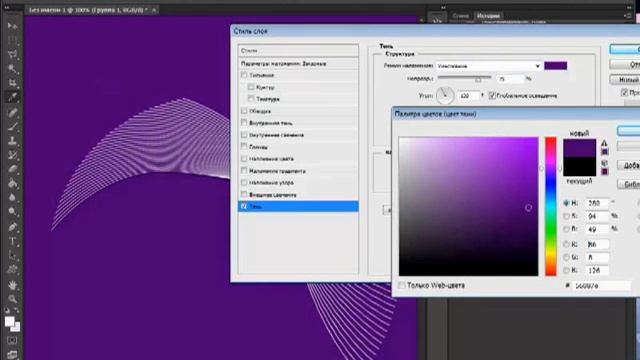Select the Dodge tool
Screen dimensions: 640x360
pyautogui.click(x=12, y=211)
